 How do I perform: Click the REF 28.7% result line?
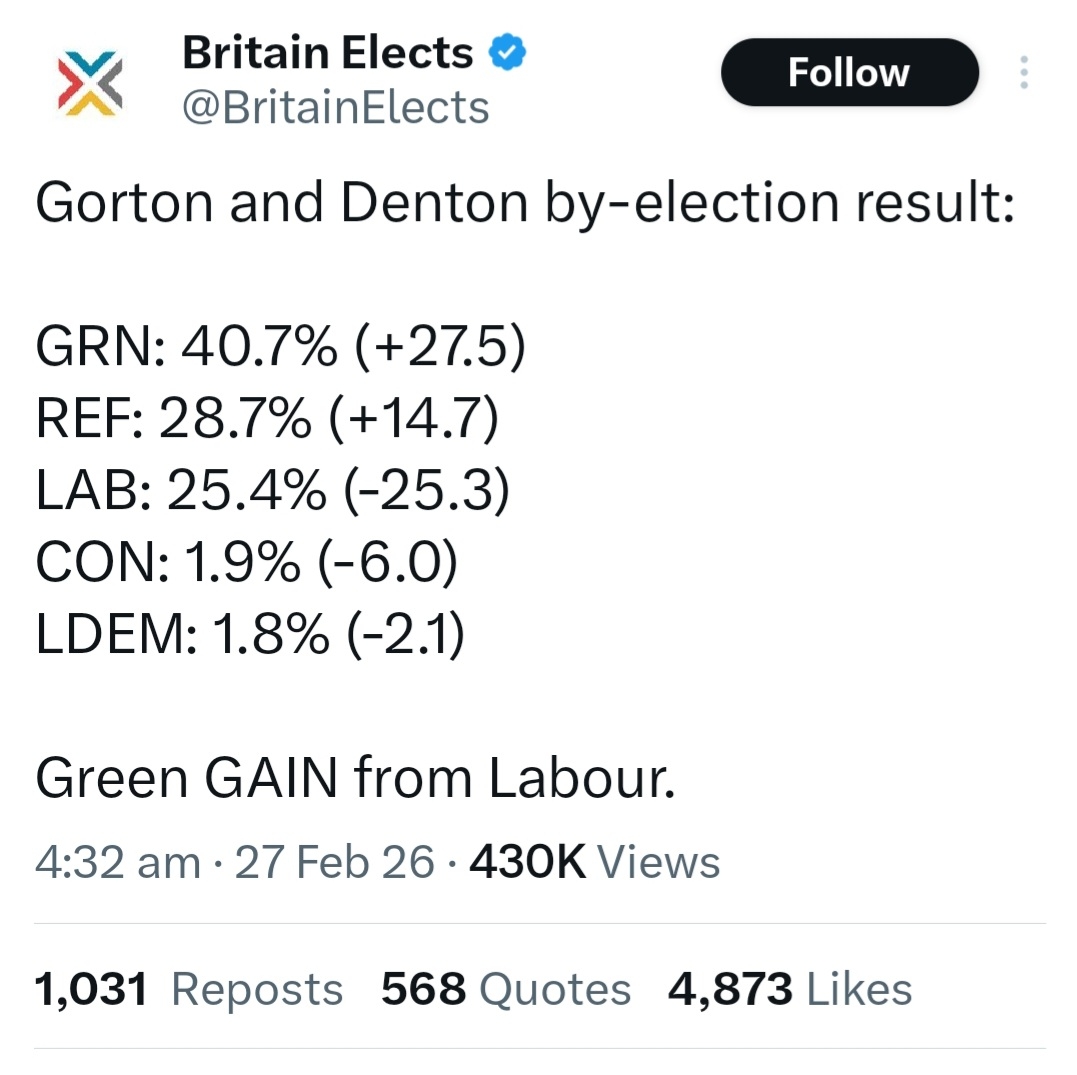266,420
